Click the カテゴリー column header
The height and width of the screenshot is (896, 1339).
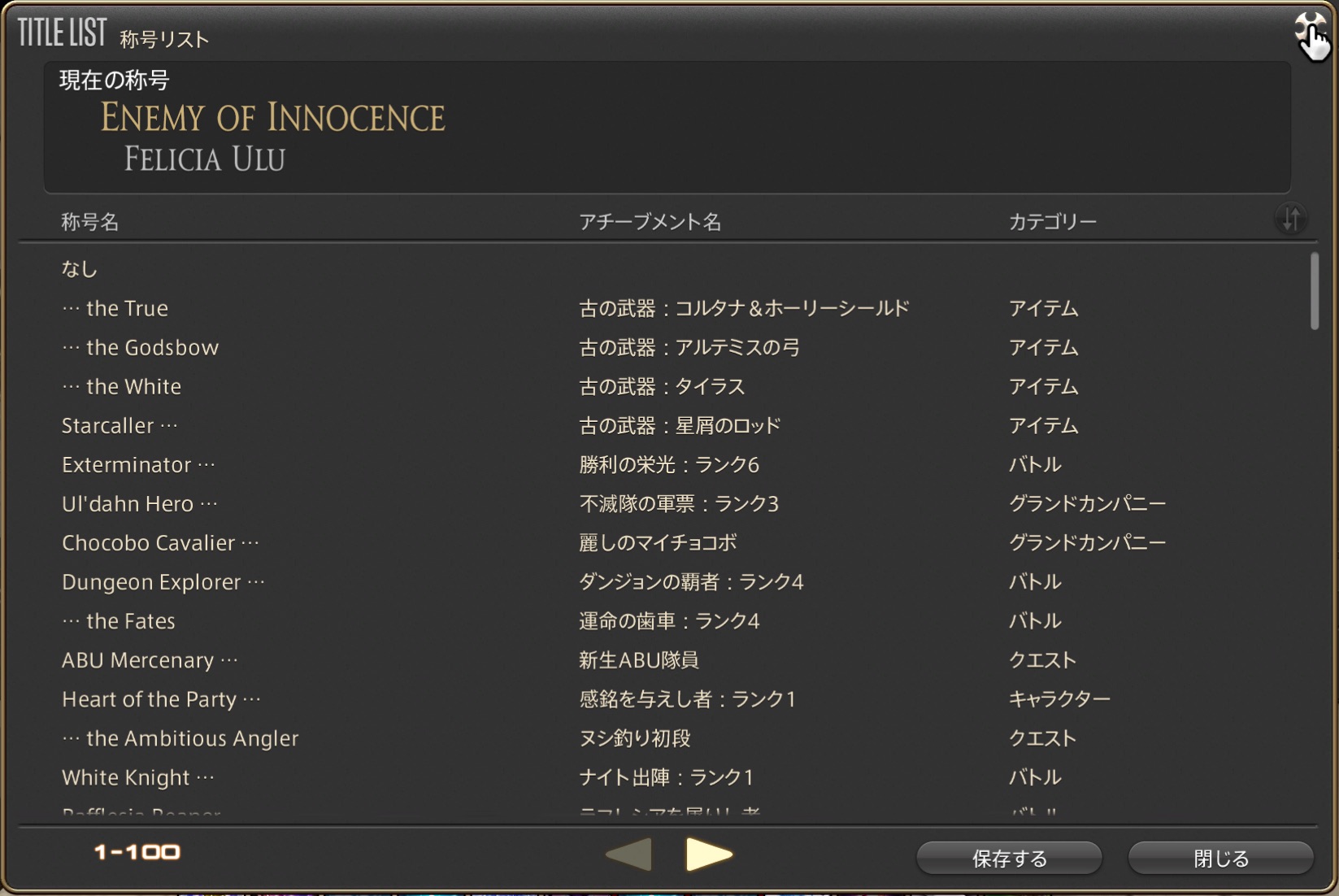pos(1053,221)
